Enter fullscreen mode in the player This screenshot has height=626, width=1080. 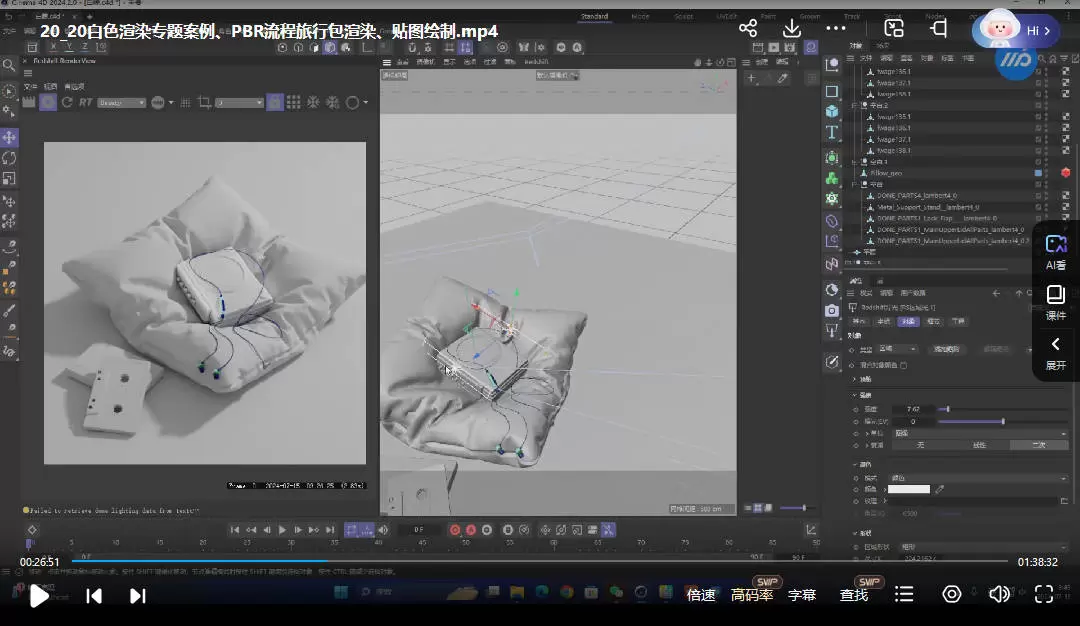click(1044, 594)
